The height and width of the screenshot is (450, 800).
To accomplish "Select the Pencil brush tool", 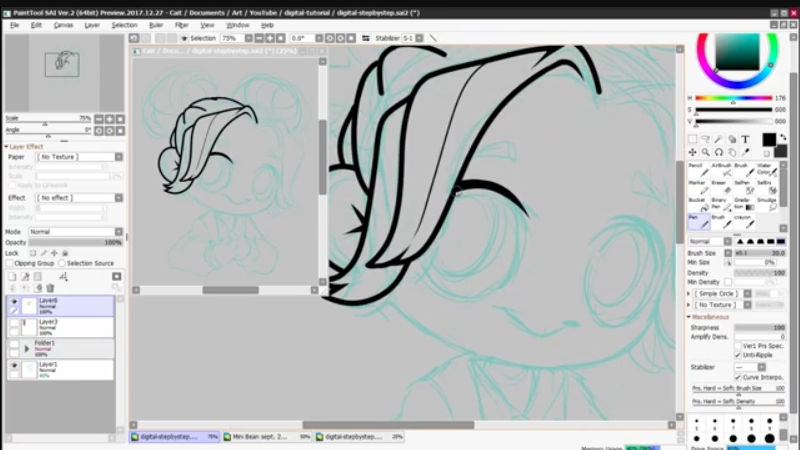I will pyautogui.click(x=697, y=170).
